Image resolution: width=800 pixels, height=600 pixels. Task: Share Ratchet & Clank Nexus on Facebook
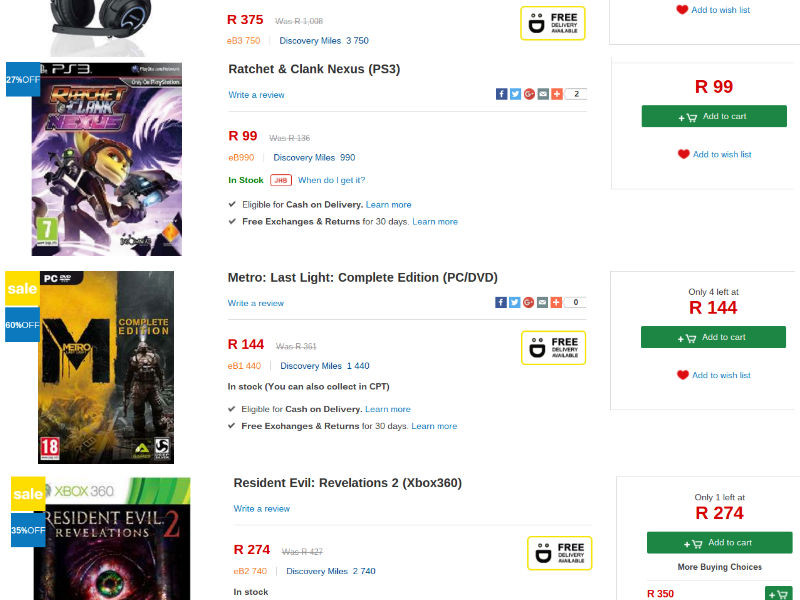[x=502, y=94]
